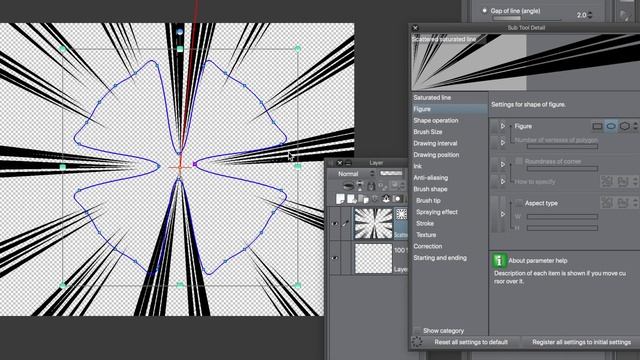
Task: Click the reset icon beside Reset all settings
Action: point(417,342)
